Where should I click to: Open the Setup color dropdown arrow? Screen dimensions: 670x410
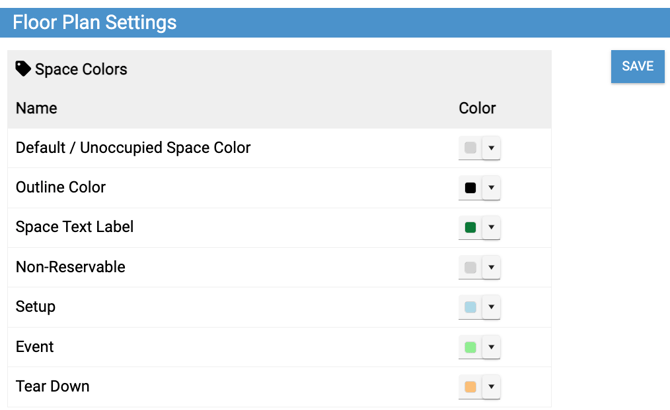pyautogui.click(x=491, y=307)
